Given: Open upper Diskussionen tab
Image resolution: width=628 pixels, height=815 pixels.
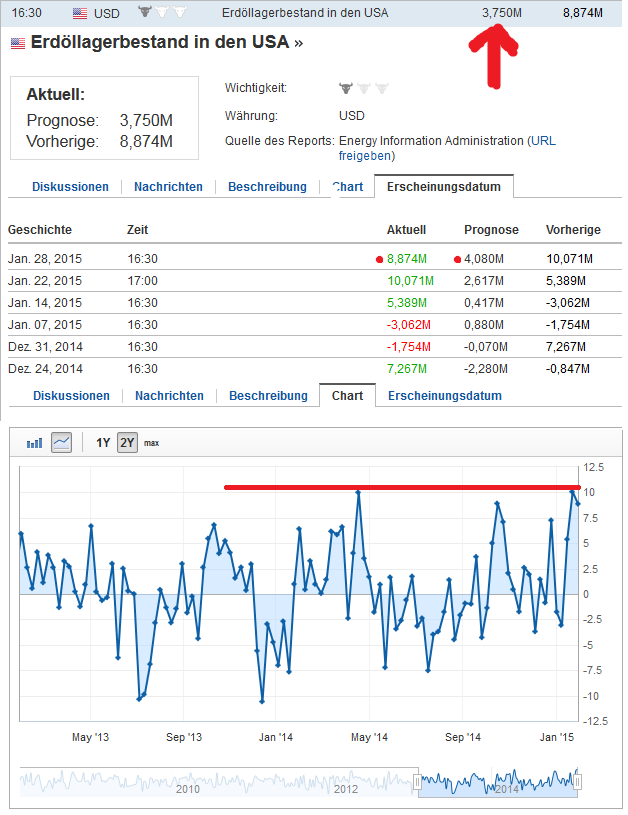Looking at the screenshot, I should (70, 187).
